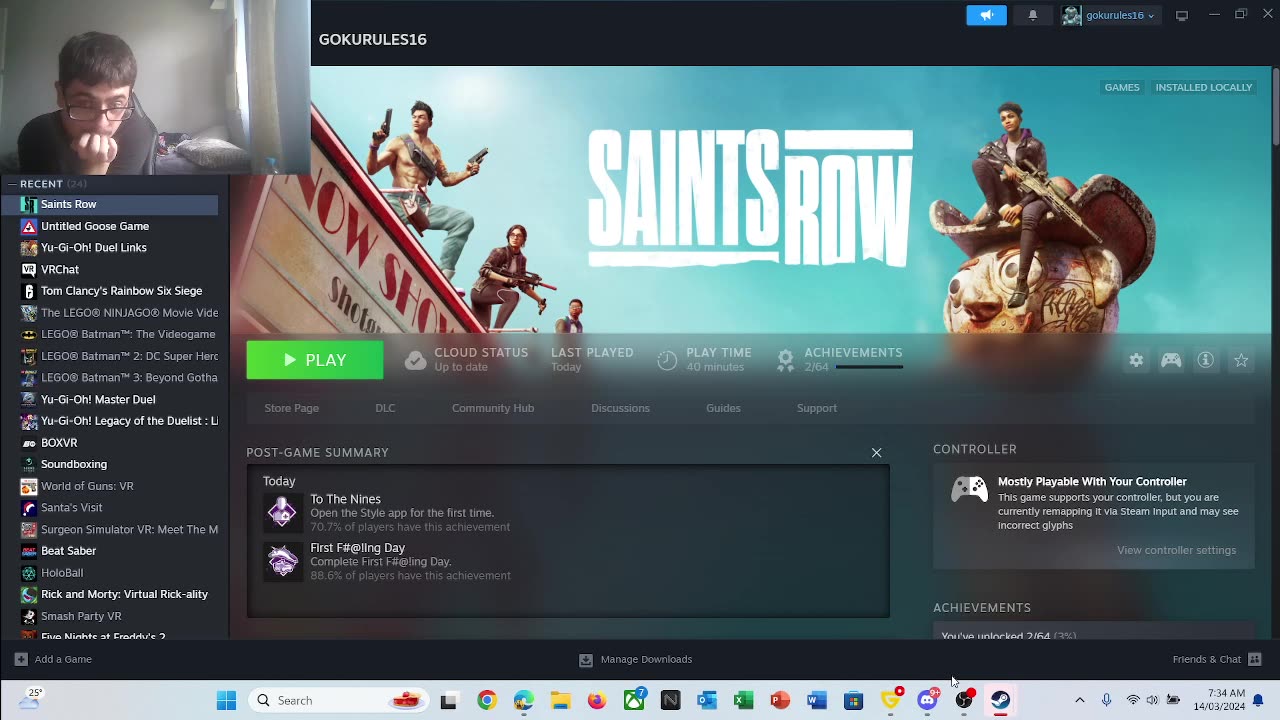Image resolution: width=1280 pixels, height=720 pixels.
Task: Toggle Saints Row as a favorite star
Action: (1241, 360)
